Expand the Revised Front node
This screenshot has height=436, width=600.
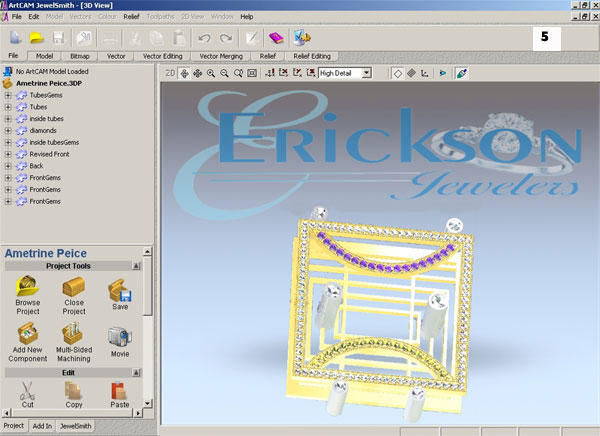coord(8,155)
